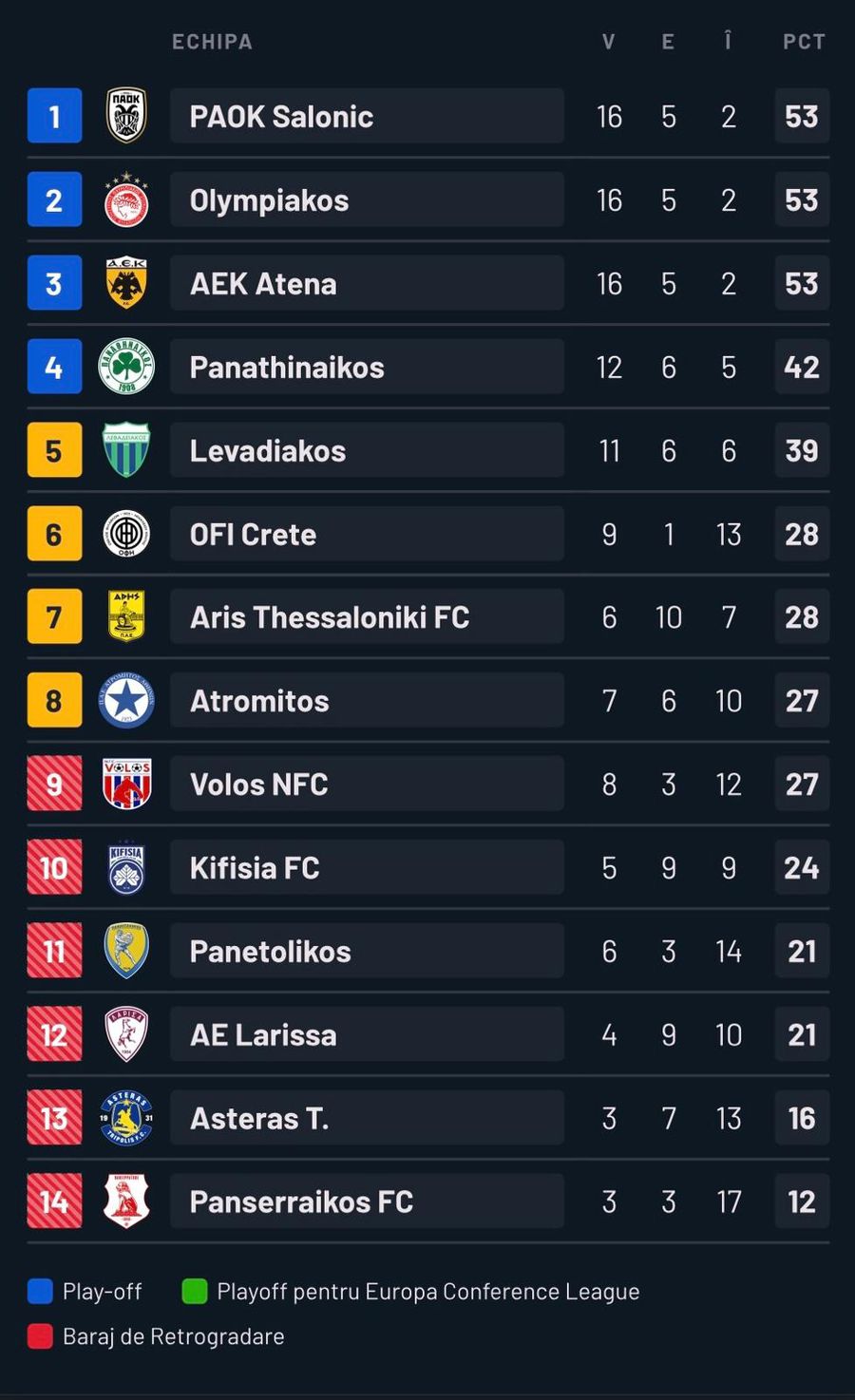Screen dimensions: 855x1400
Task: Select the AEK Atena eagle crest
Action: click(126, 283)
